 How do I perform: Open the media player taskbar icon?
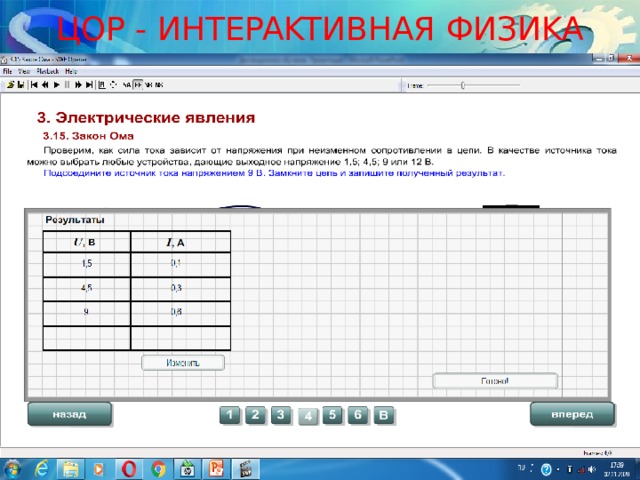pyautogui.click(x=99, y=469)
